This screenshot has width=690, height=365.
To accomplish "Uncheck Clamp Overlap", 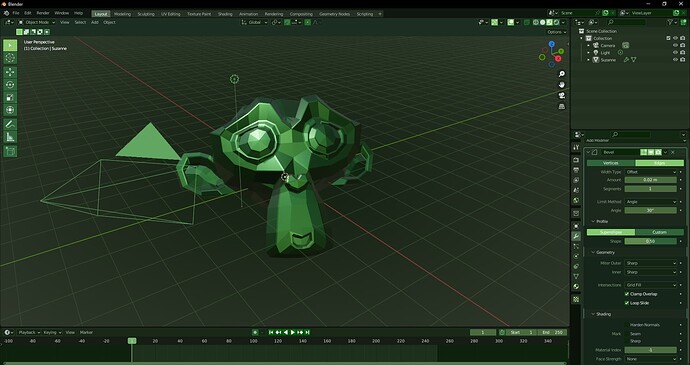I will click(627, 294).
